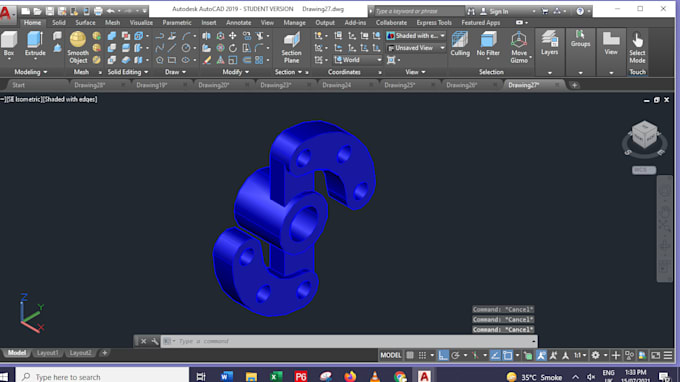Toggle Polar Tracking in status bar
Image resolution: width=680 pixels, height=382 pixels.
(455, 356)
